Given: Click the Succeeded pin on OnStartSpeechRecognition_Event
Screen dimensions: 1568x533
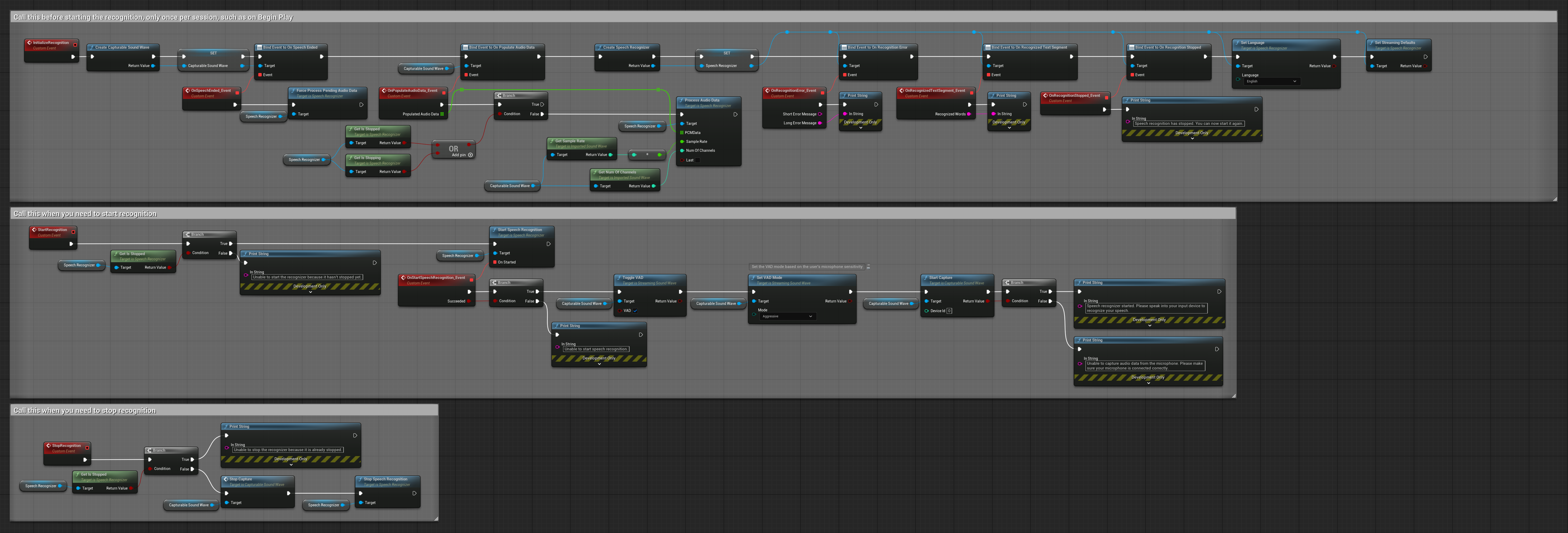Looking at the screenshot, I should click(469, 301).
